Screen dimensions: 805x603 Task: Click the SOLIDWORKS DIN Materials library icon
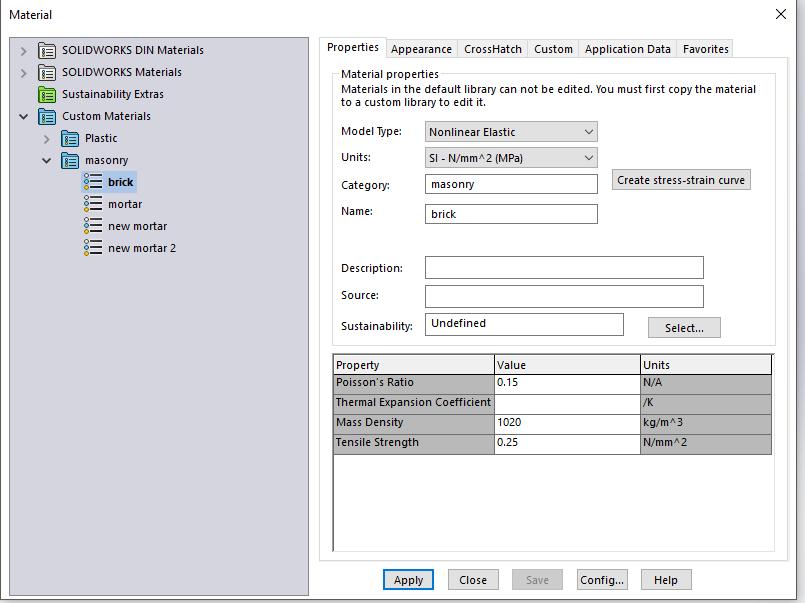[x=47, y=50]
